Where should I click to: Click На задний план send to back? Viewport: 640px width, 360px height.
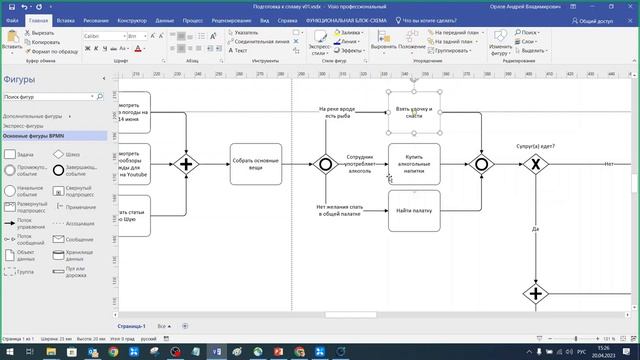point(452,41)
